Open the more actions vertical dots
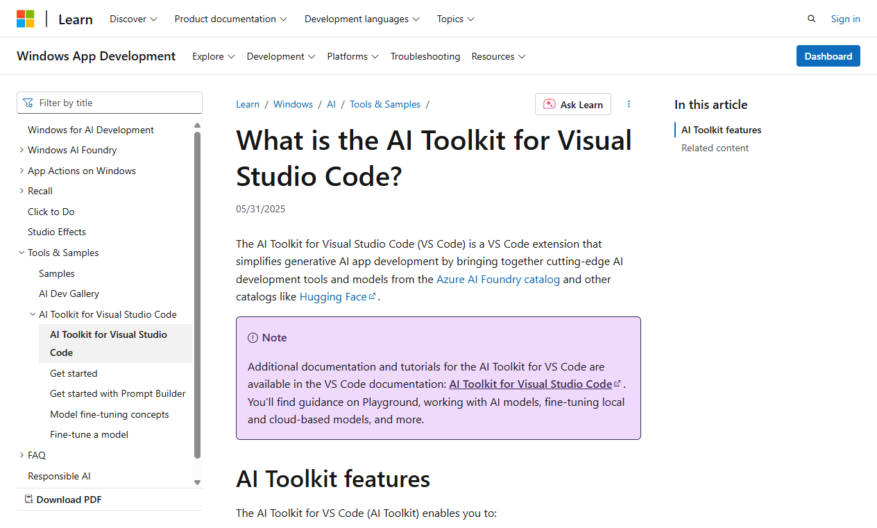 pos(629,104)
